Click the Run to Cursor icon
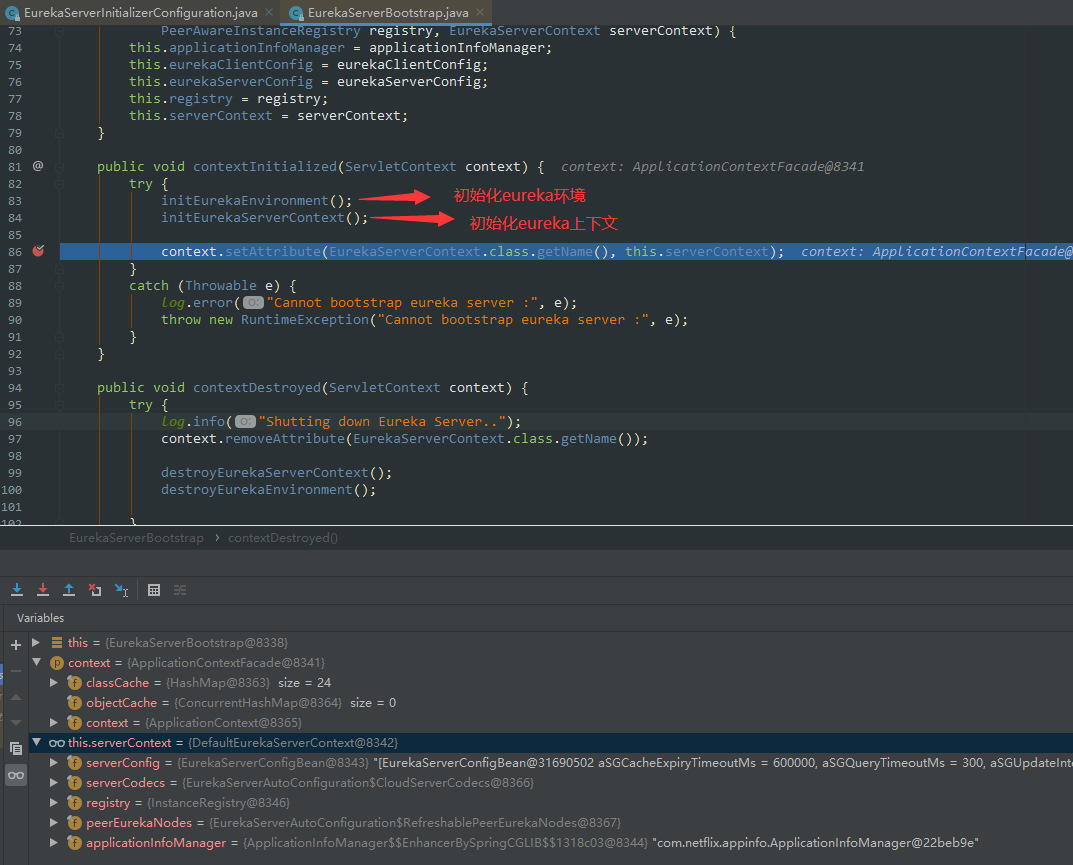Image resolution: width=1073 pixels, height=865 pixels. point(121,590)
